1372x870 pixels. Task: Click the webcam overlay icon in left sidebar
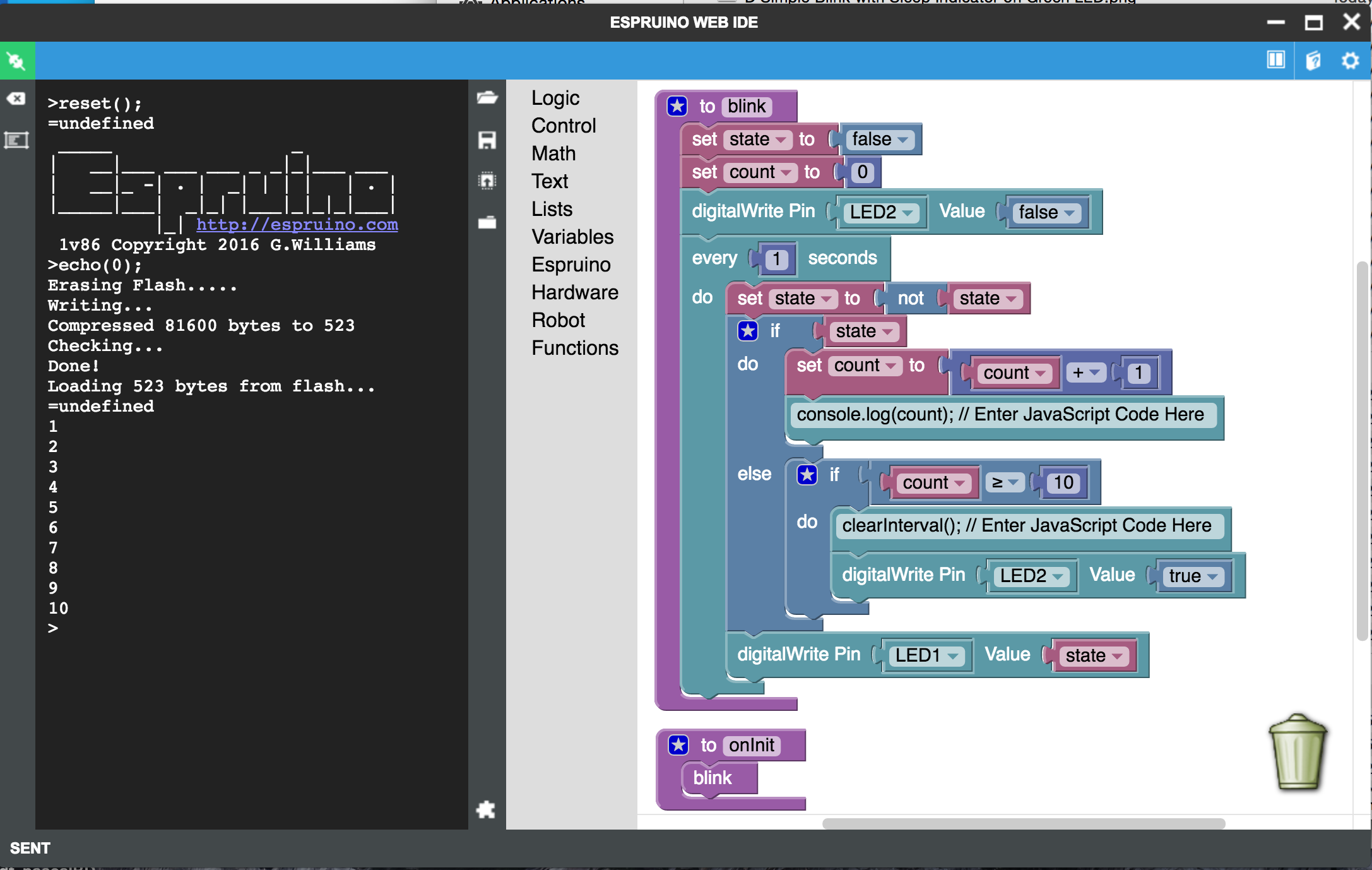click(x=16, y=140)
